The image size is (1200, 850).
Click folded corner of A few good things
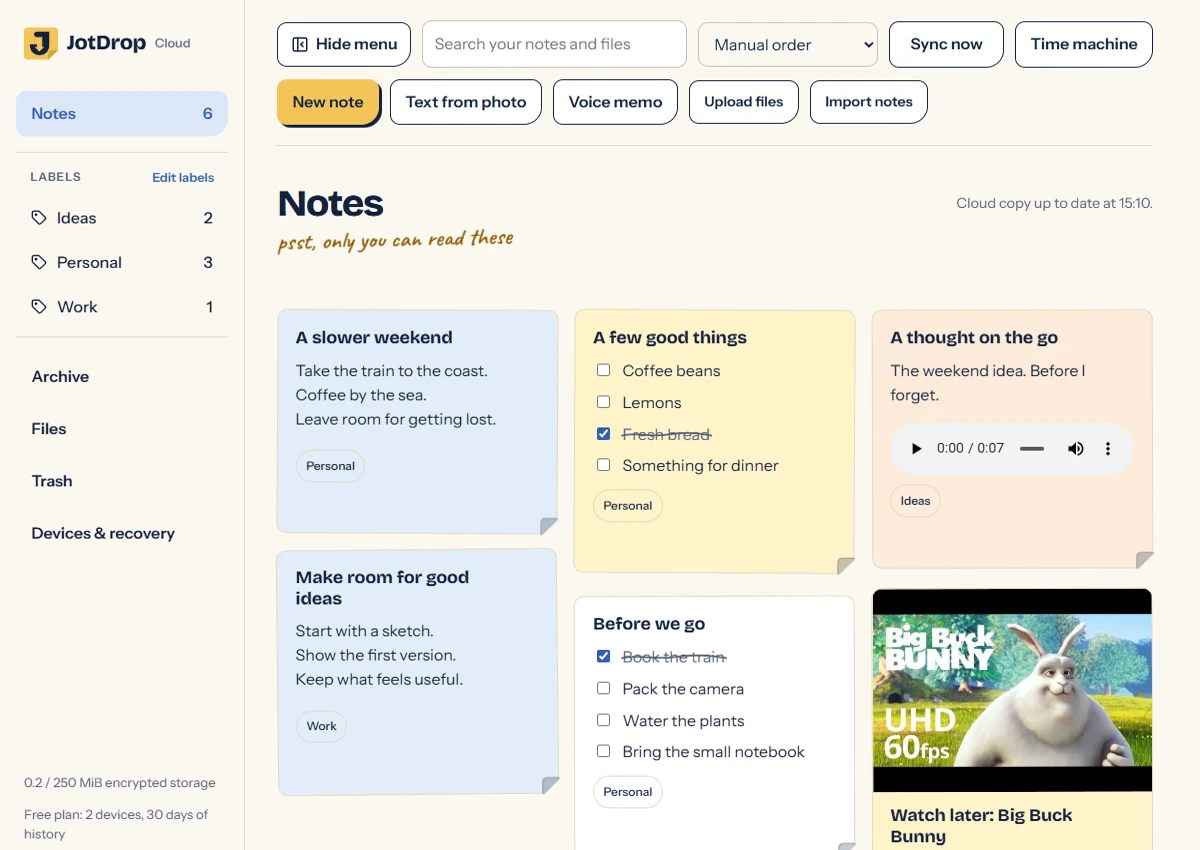pyautogui.click(x=846, y=566)
